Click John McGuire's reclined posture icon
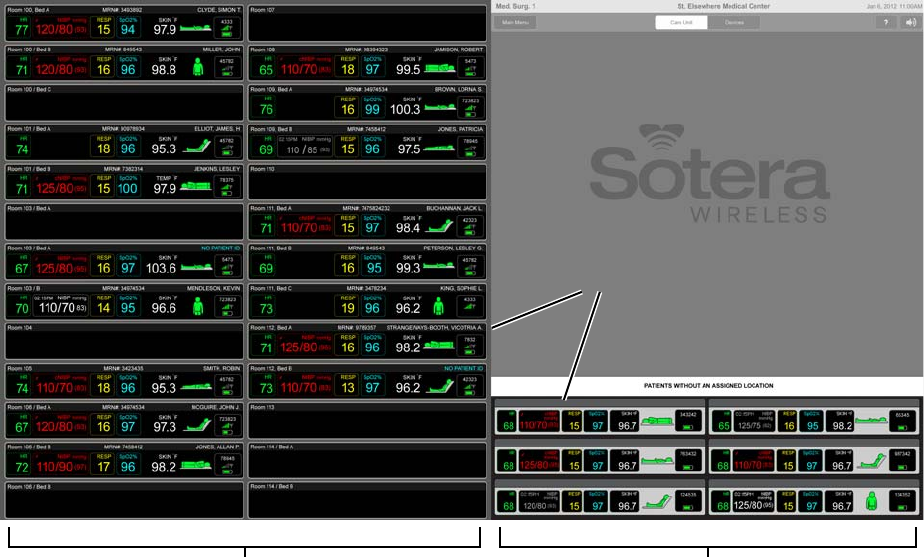This screenshot has width=924, height=557. click(x=197, y=424)
